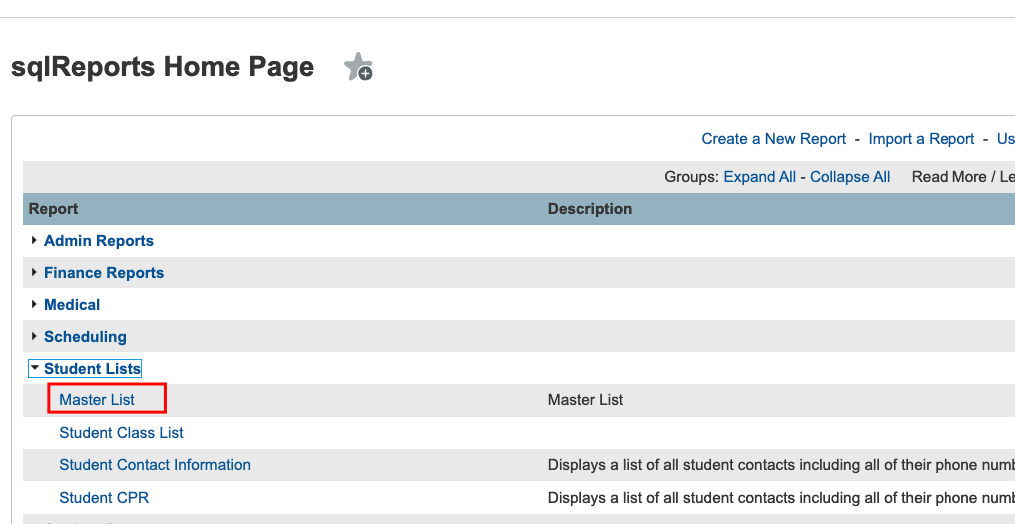Open the Student CPR report

[104, 497]
